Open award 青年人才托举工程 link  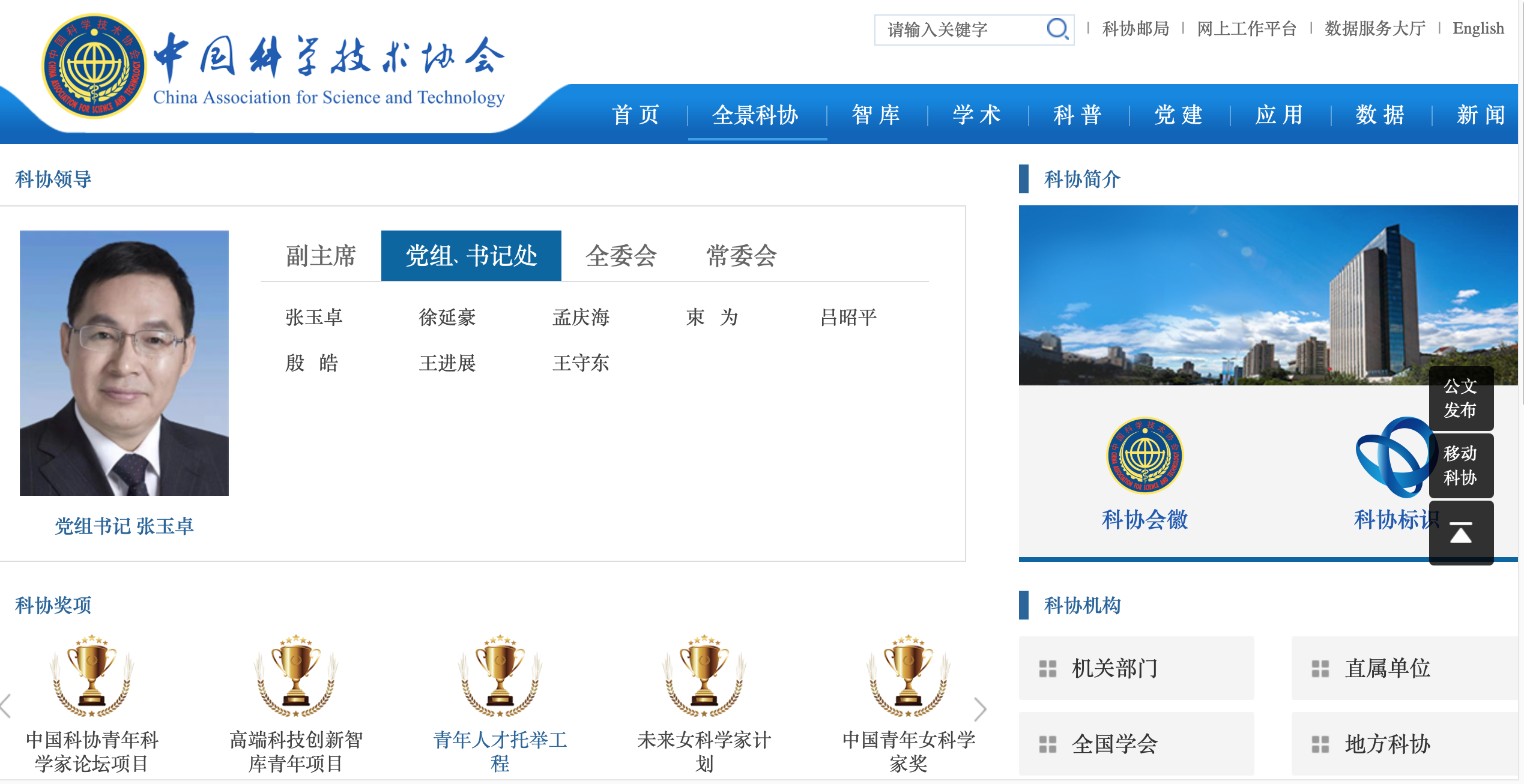pyautogui.click(x=500, y=752)
